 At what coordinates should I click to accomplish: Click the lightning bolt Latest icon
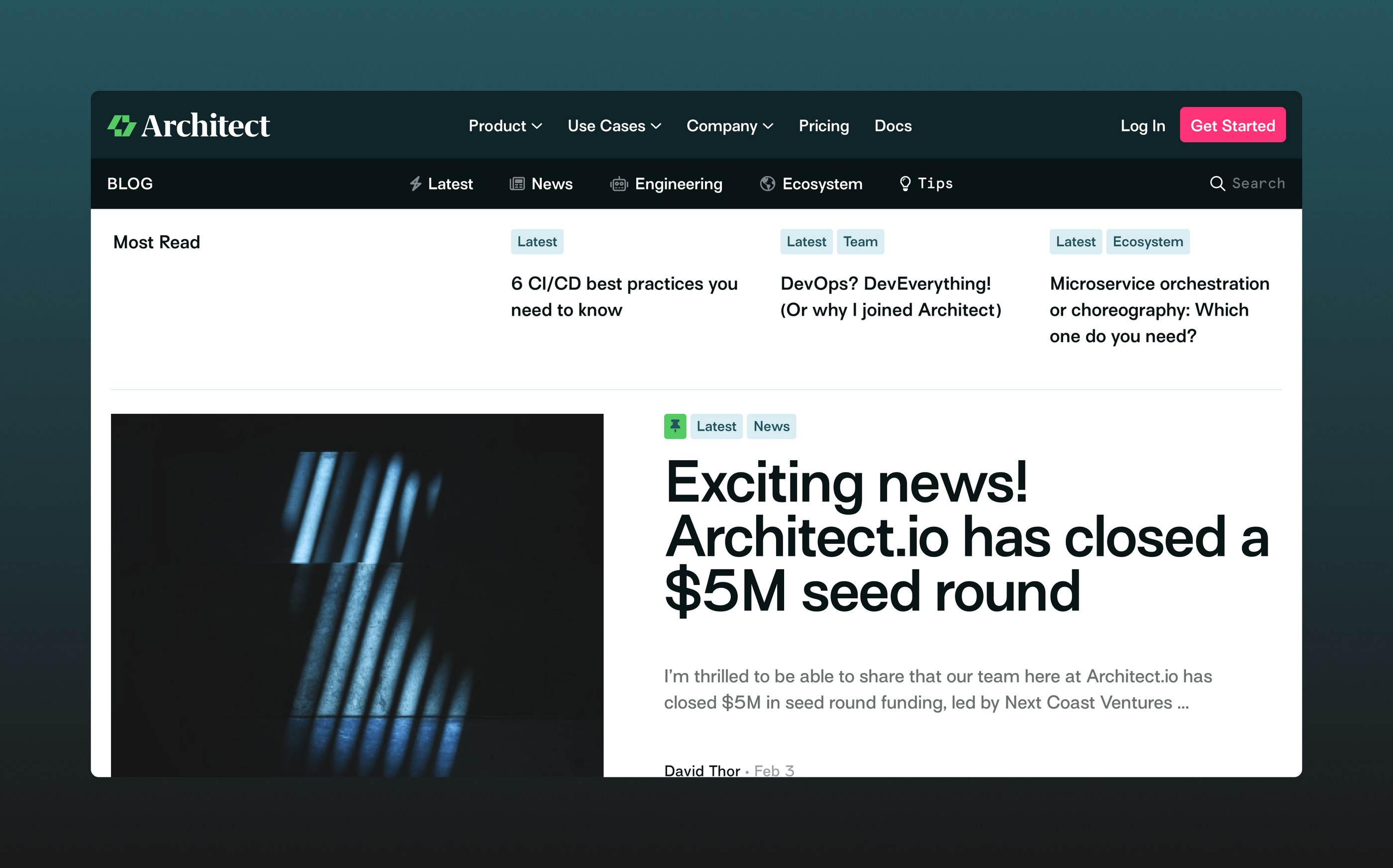416,184
